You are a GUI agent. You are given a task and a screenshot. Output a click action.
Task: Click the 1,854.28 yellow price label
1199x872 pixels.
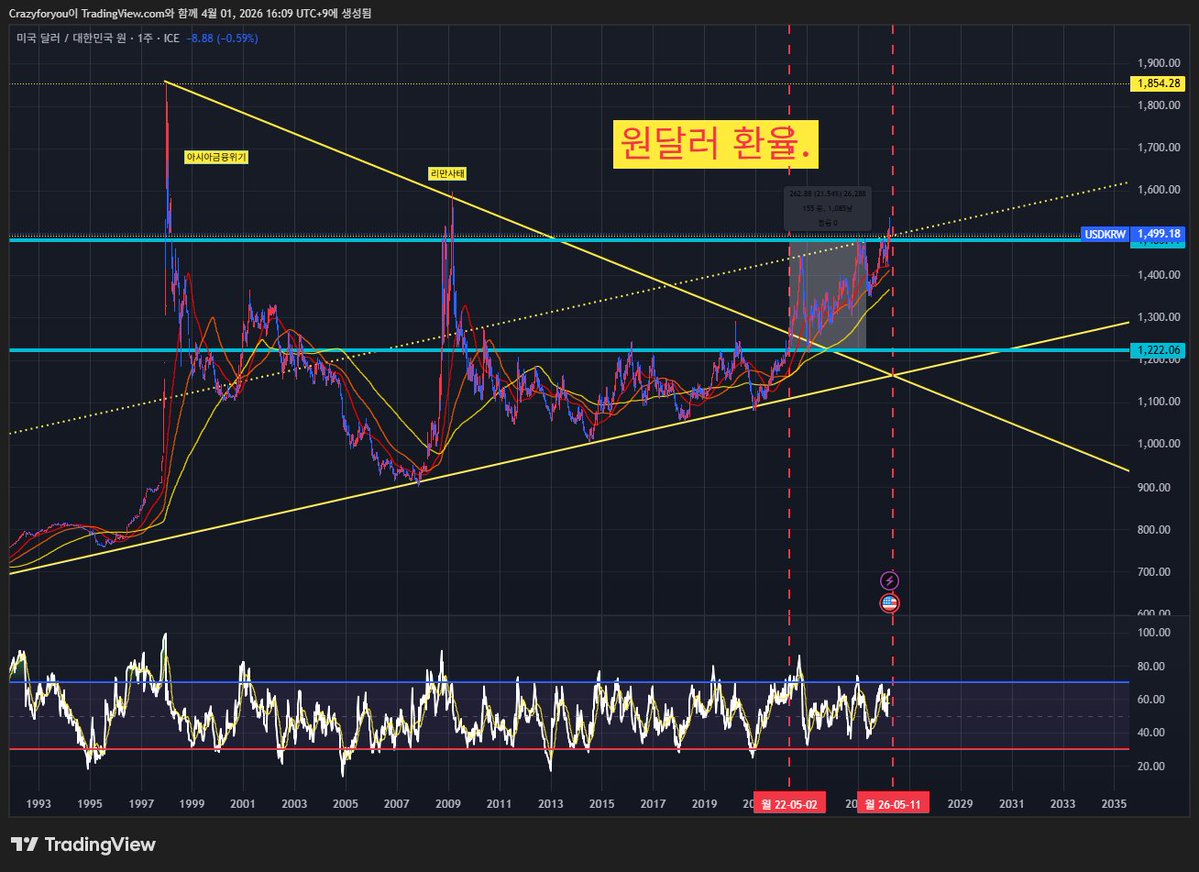click(x=1158, y=83)
